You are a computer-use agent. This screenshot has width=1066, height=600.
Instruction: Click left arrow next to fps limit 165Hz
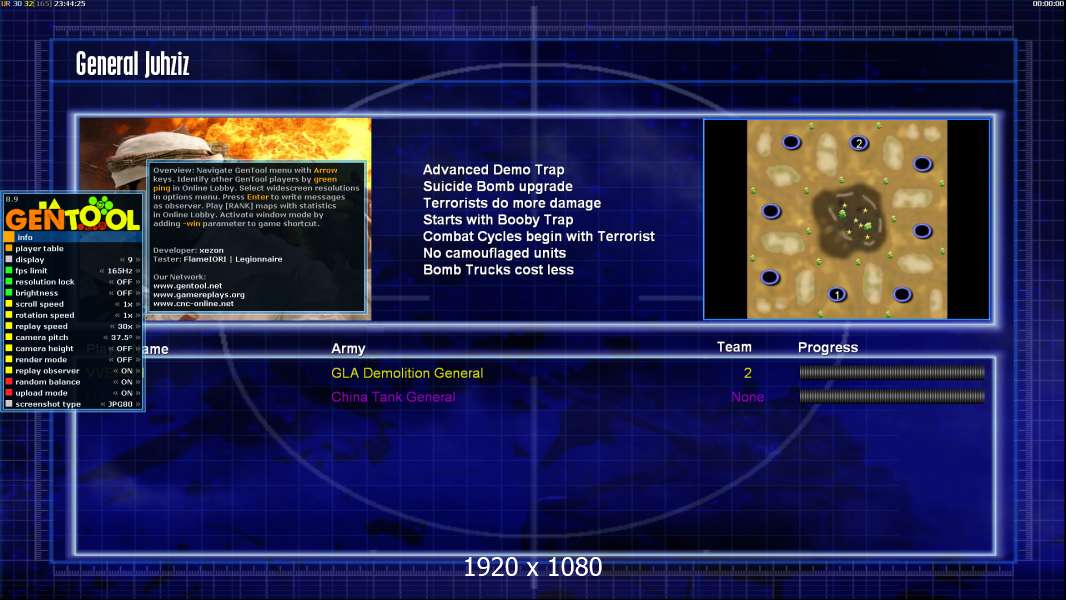(102, 270)
